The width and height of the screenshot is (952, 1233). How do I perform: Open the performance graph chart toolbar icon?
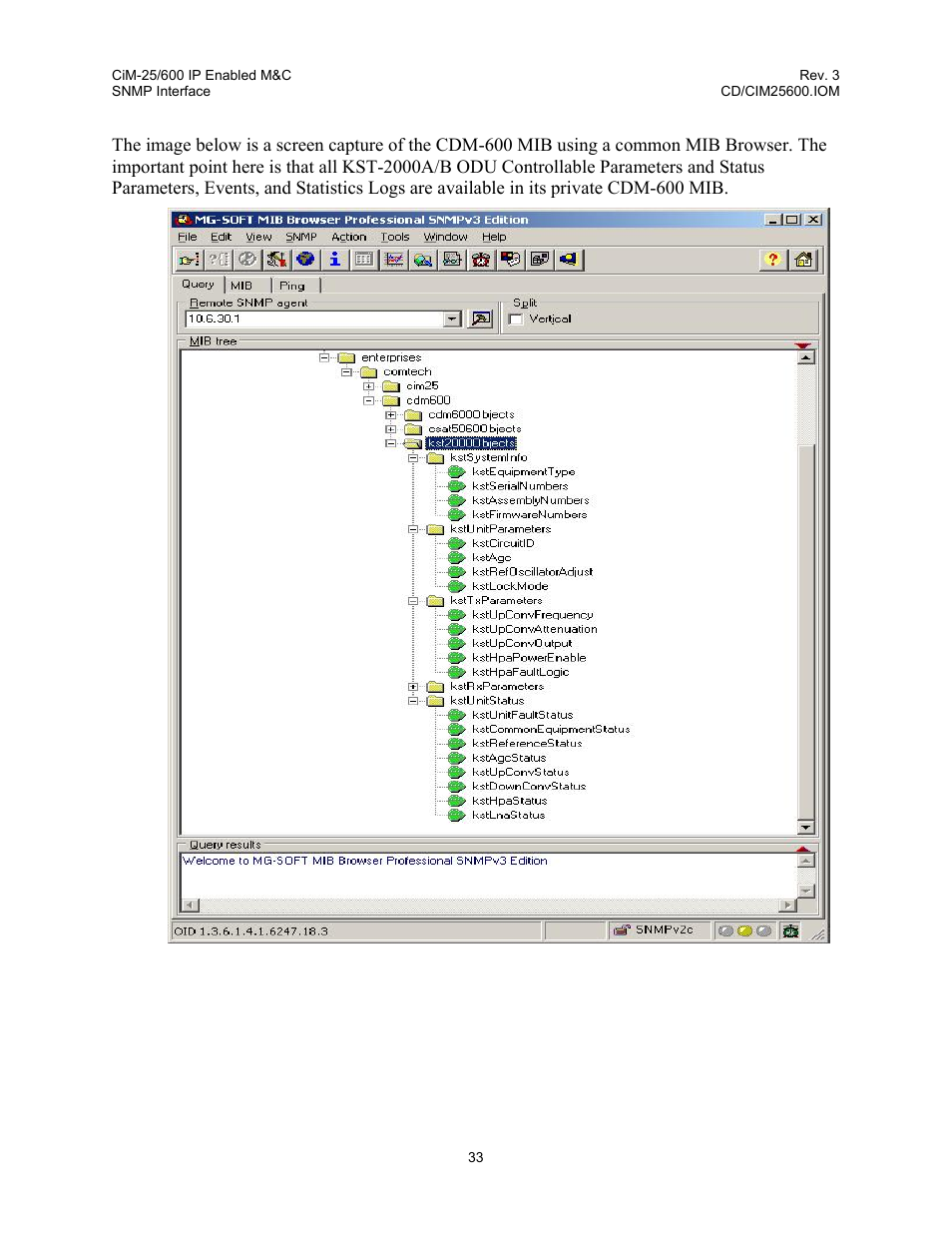coord(393,260)
